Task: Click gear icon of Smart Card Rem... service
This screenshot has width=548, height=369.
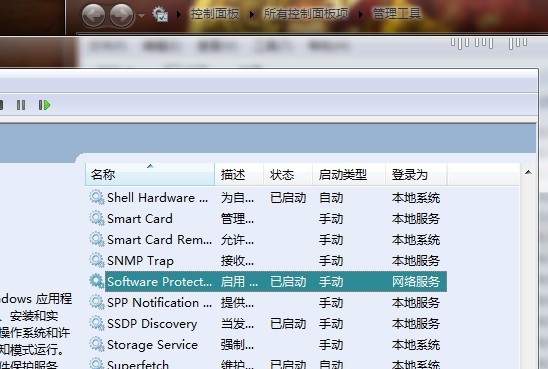Action: point(96,239)
